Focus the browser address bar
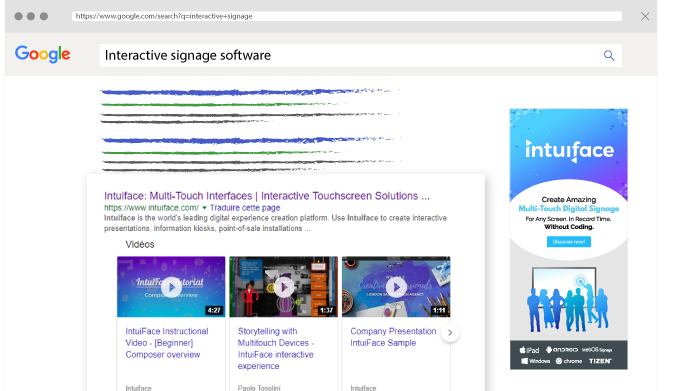 (347, 16)
